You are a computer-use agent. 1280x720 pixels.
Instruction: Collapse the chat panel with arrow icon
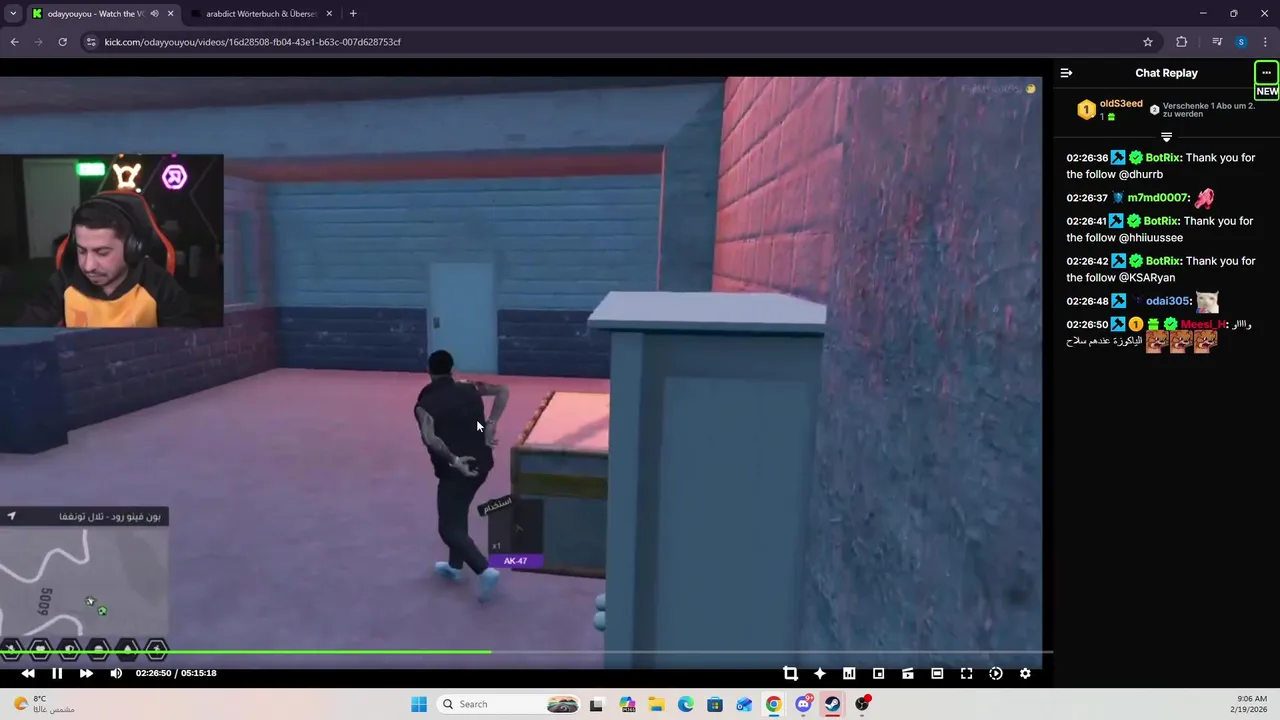coord(1066,73)
